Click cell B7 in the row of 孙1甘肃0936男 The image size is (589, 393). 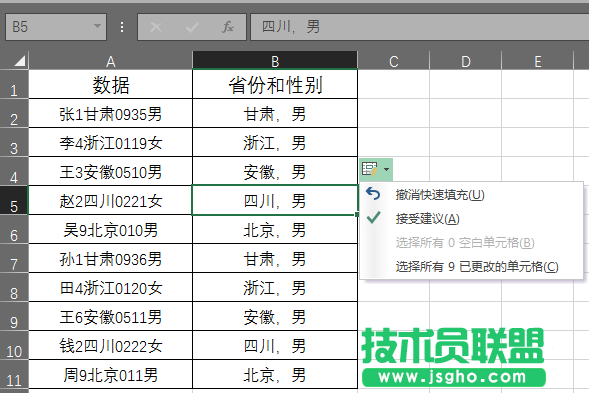click(275, 258)
